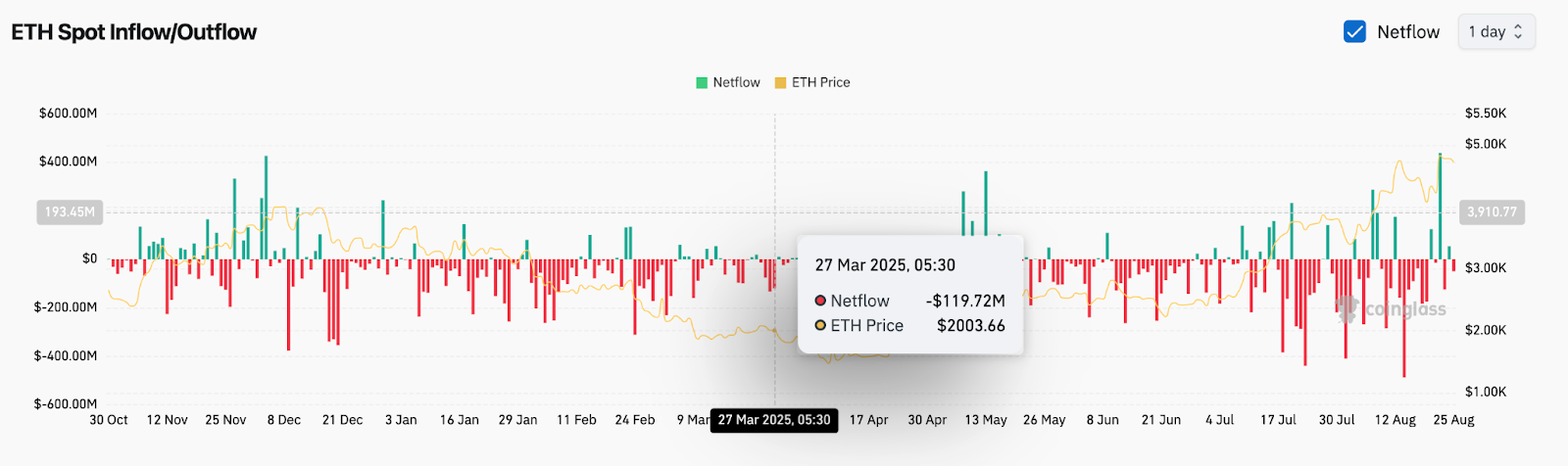Toggle the Netflow legend label above the chart
This screenshot has width=1568, height=466.
736,83
